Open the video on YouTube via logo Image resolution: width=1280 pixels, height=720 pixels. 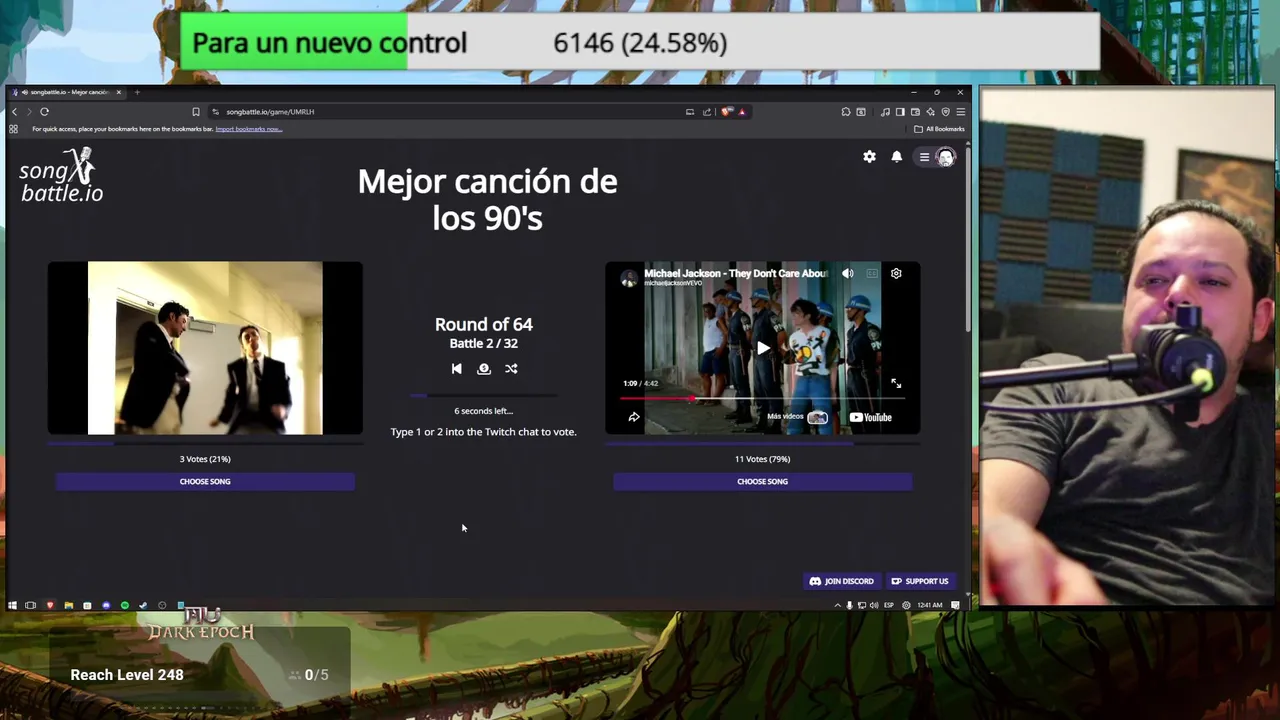tap(870, 417)
